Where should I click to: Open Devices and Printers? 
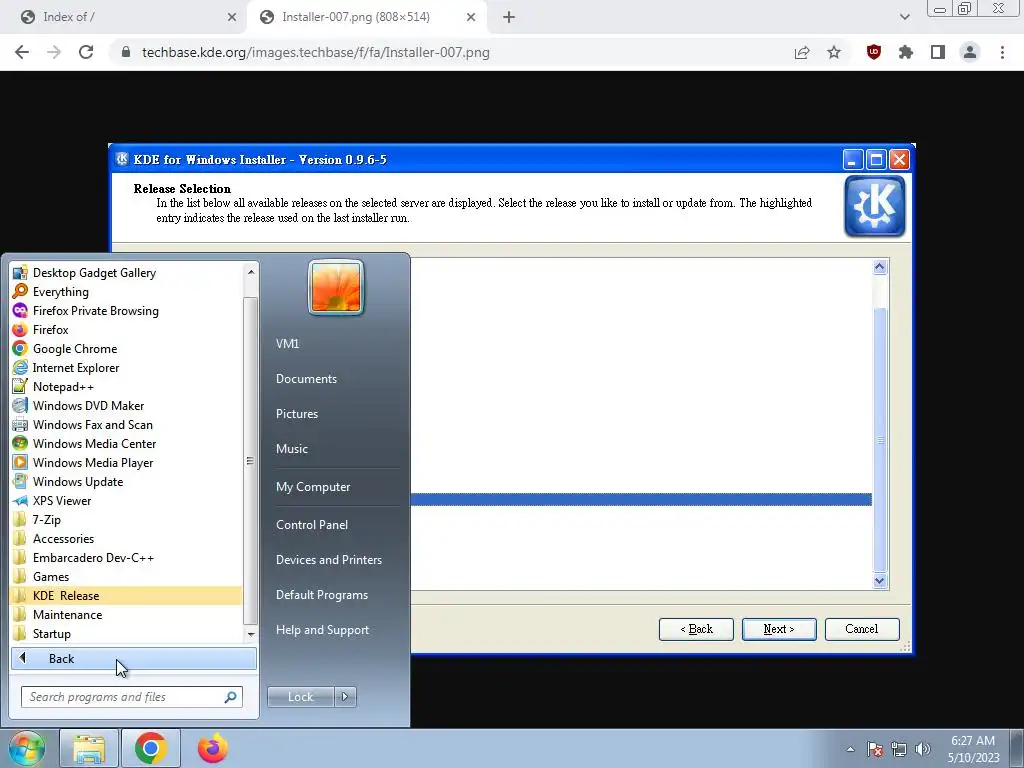tap(328, 560)
